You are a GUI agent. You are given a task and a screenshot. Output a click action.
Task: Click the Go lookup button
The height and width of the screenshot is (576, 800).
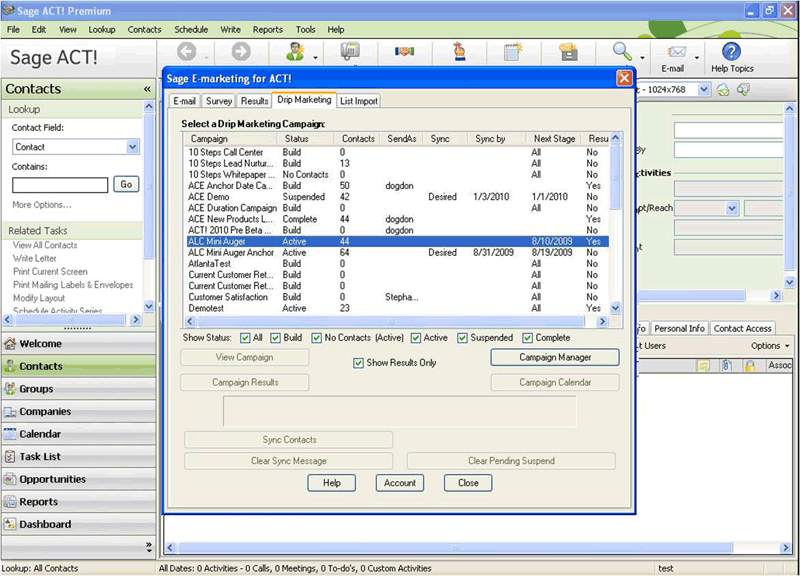pyautogui.click(x=126, y=185)
